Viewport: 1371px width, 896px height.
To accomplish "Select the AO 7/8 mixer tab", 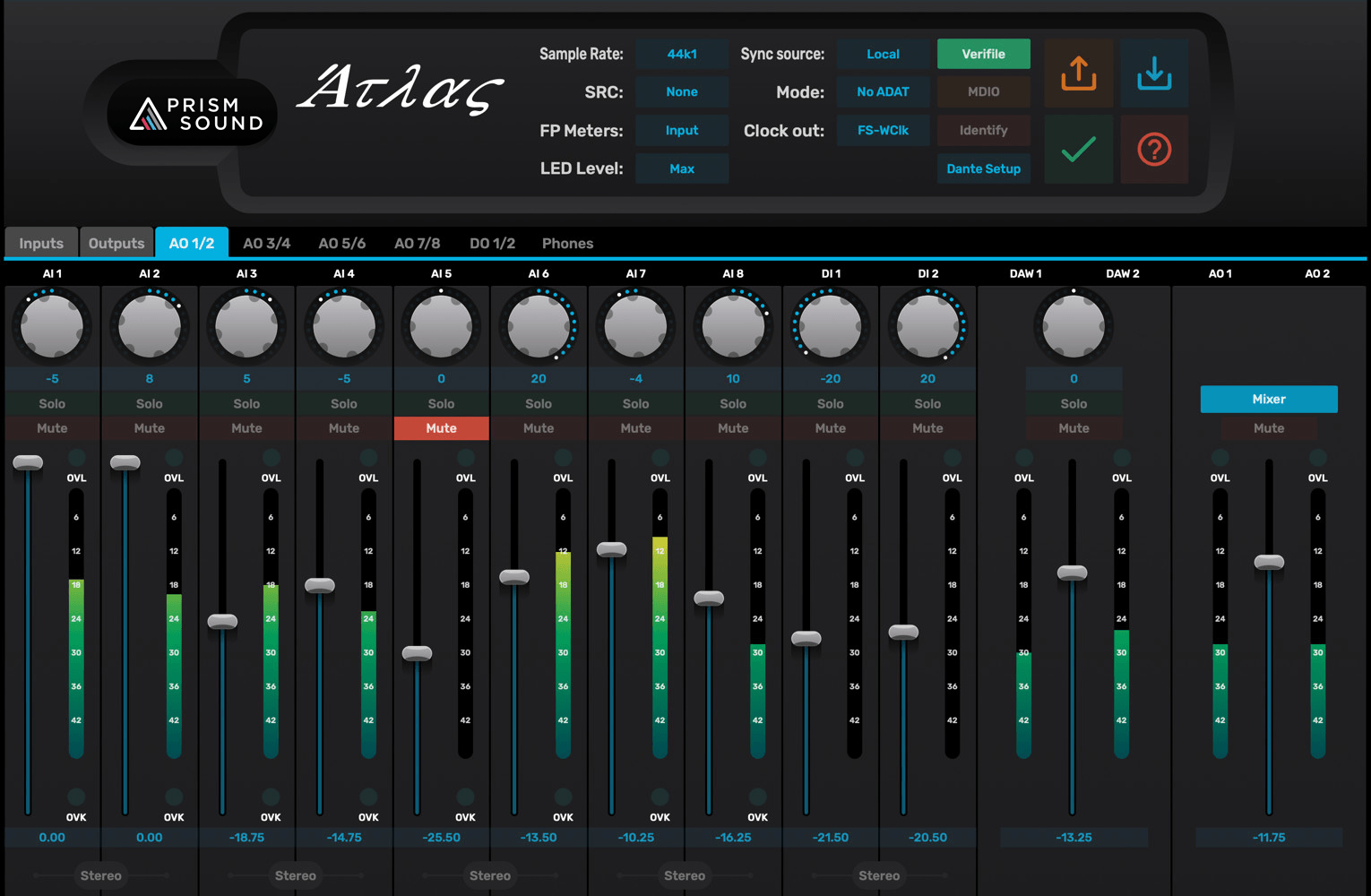I will [418, 243].
